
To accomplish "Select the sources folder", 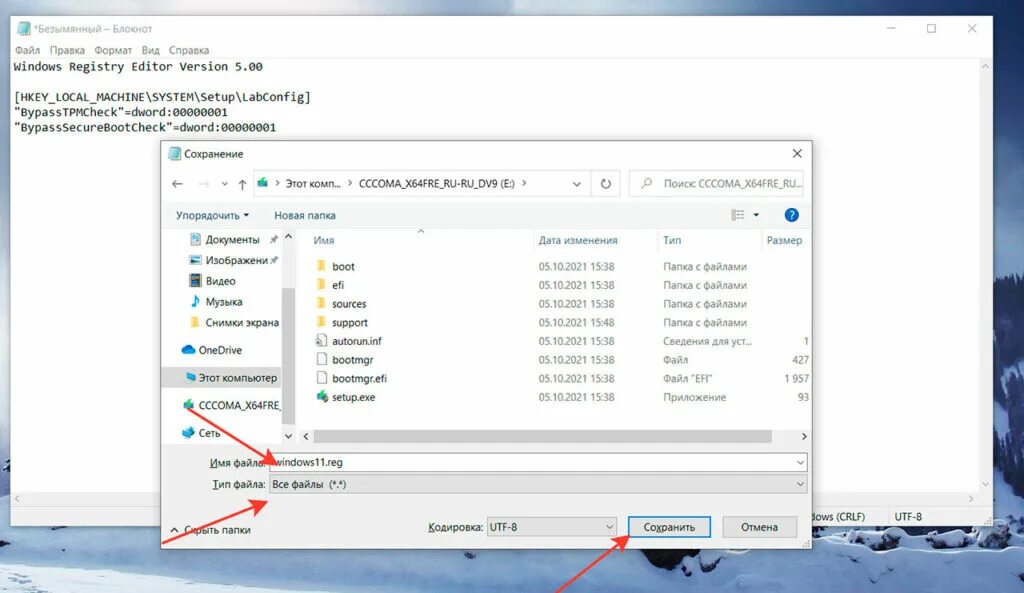I will [349, 304].
